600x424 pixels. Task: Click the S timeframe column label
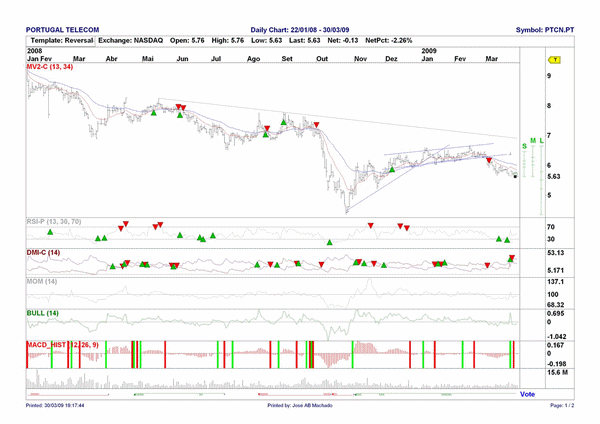[525, 146]
